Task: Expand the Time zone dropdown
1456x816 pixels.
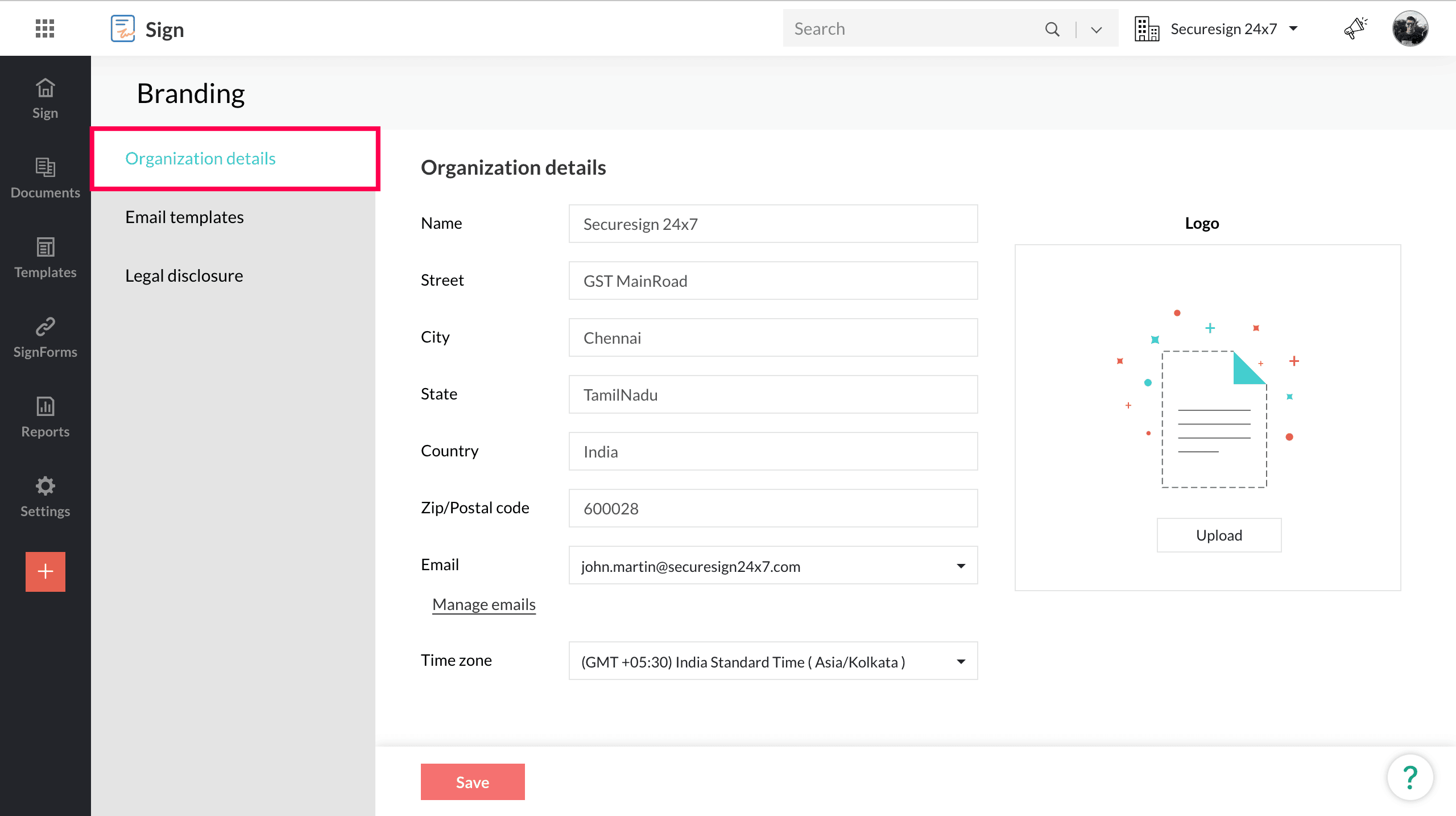Action: 961,661
